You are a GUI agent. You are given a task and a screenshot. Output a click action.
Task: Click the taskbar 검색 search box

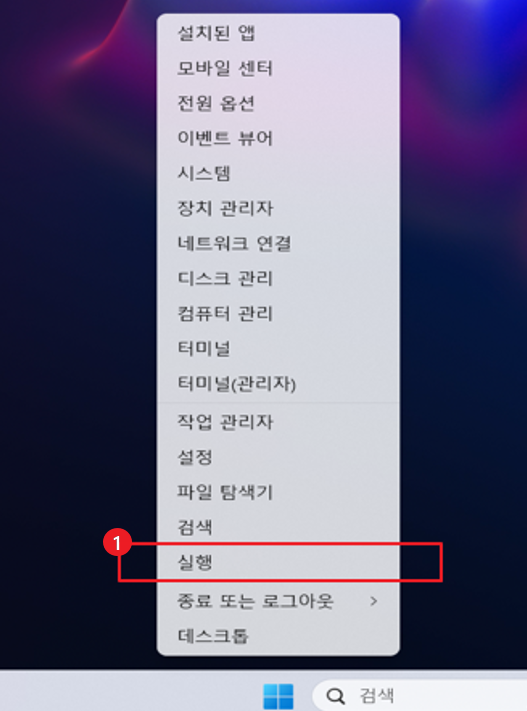pos(420,695)
